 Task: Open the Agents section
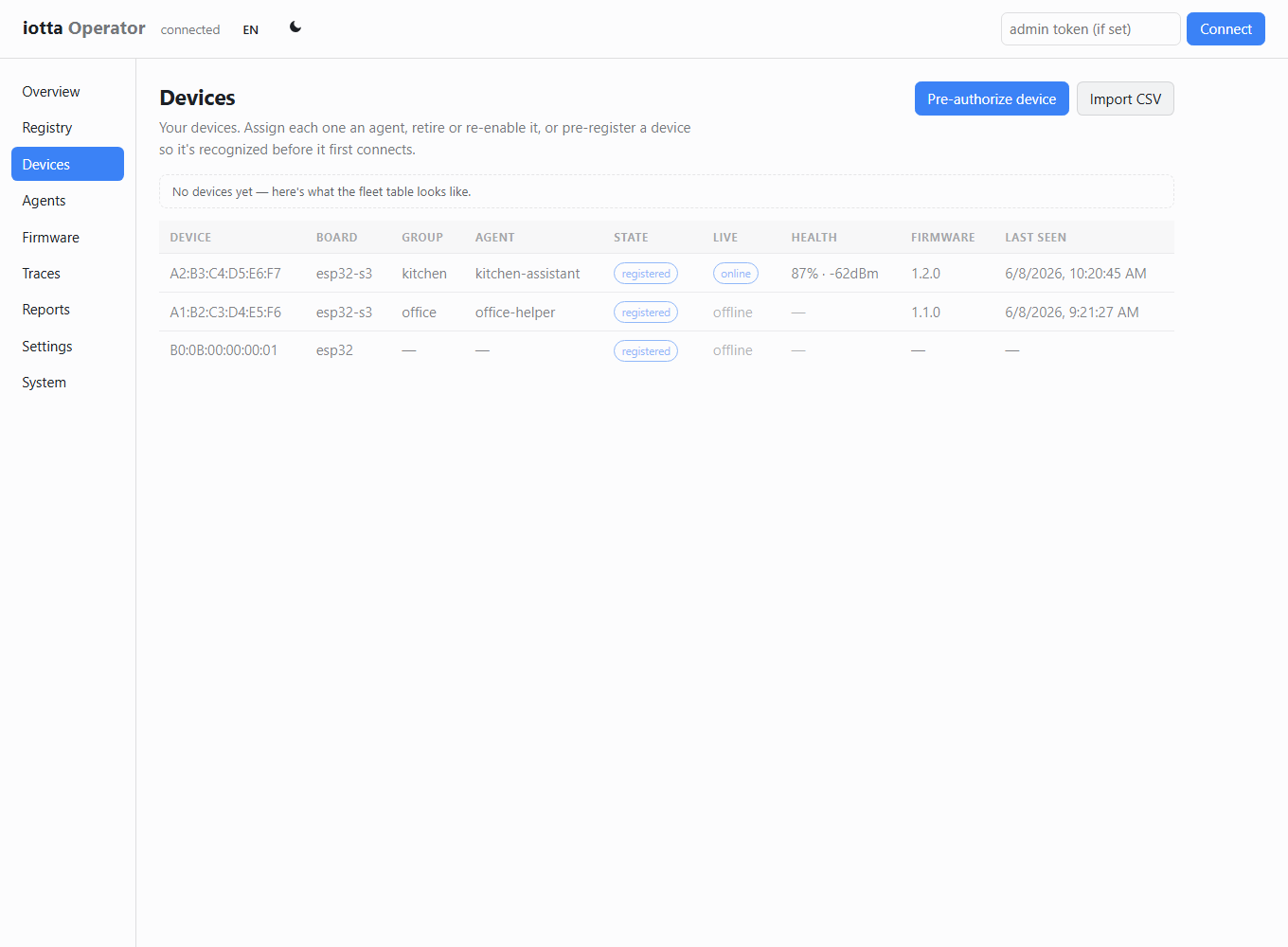67,201
